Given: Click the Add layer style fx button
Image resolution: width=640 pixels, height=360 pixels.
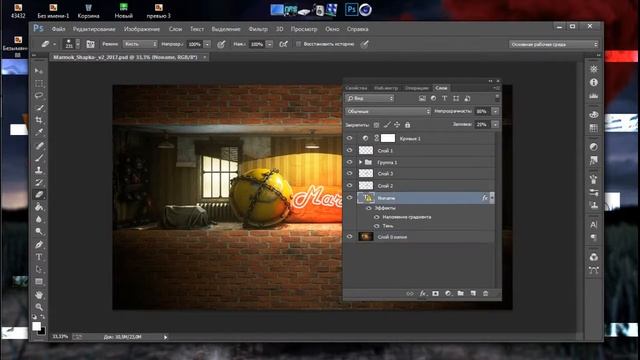Looking at the screenshot, I should 423,293.
